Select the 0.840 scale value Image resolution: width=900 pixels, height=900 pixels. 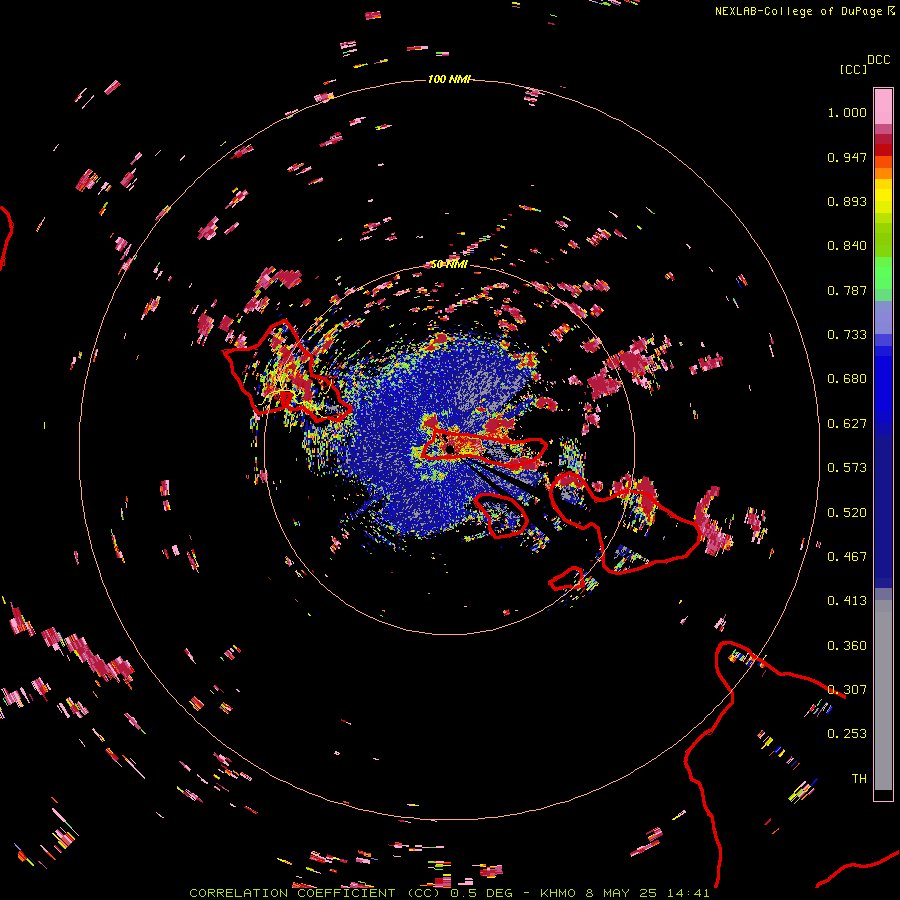click(x=847, y=246)
